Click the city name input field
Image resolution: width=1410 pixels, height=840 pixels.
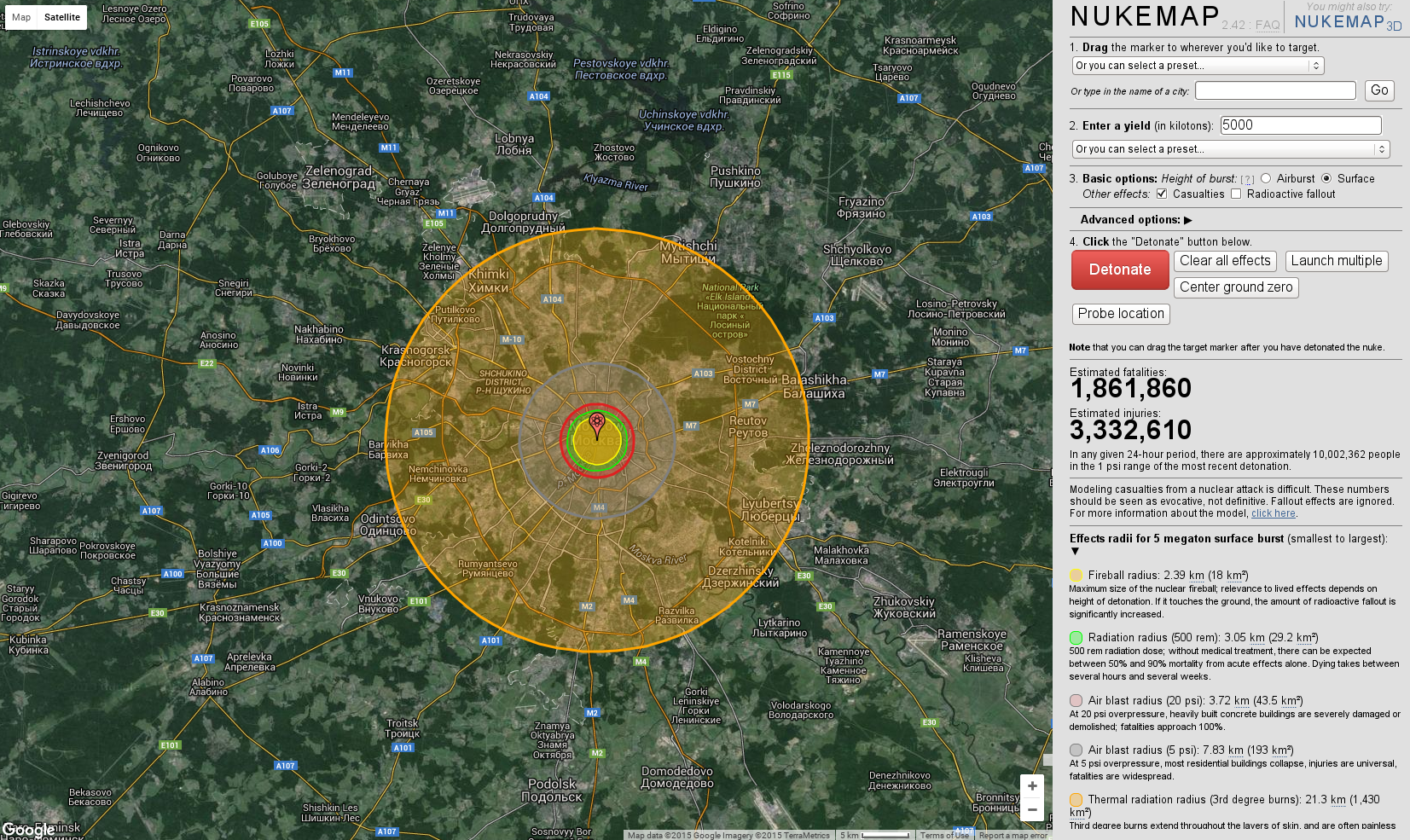point(1275,90)
